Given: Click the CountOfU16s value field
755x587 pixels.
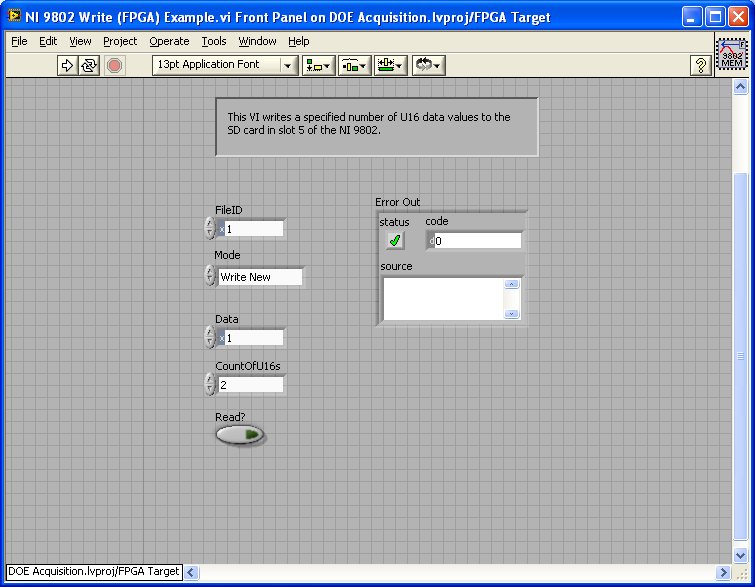Looking at the screenshot, I should click(x=250, y=385).
